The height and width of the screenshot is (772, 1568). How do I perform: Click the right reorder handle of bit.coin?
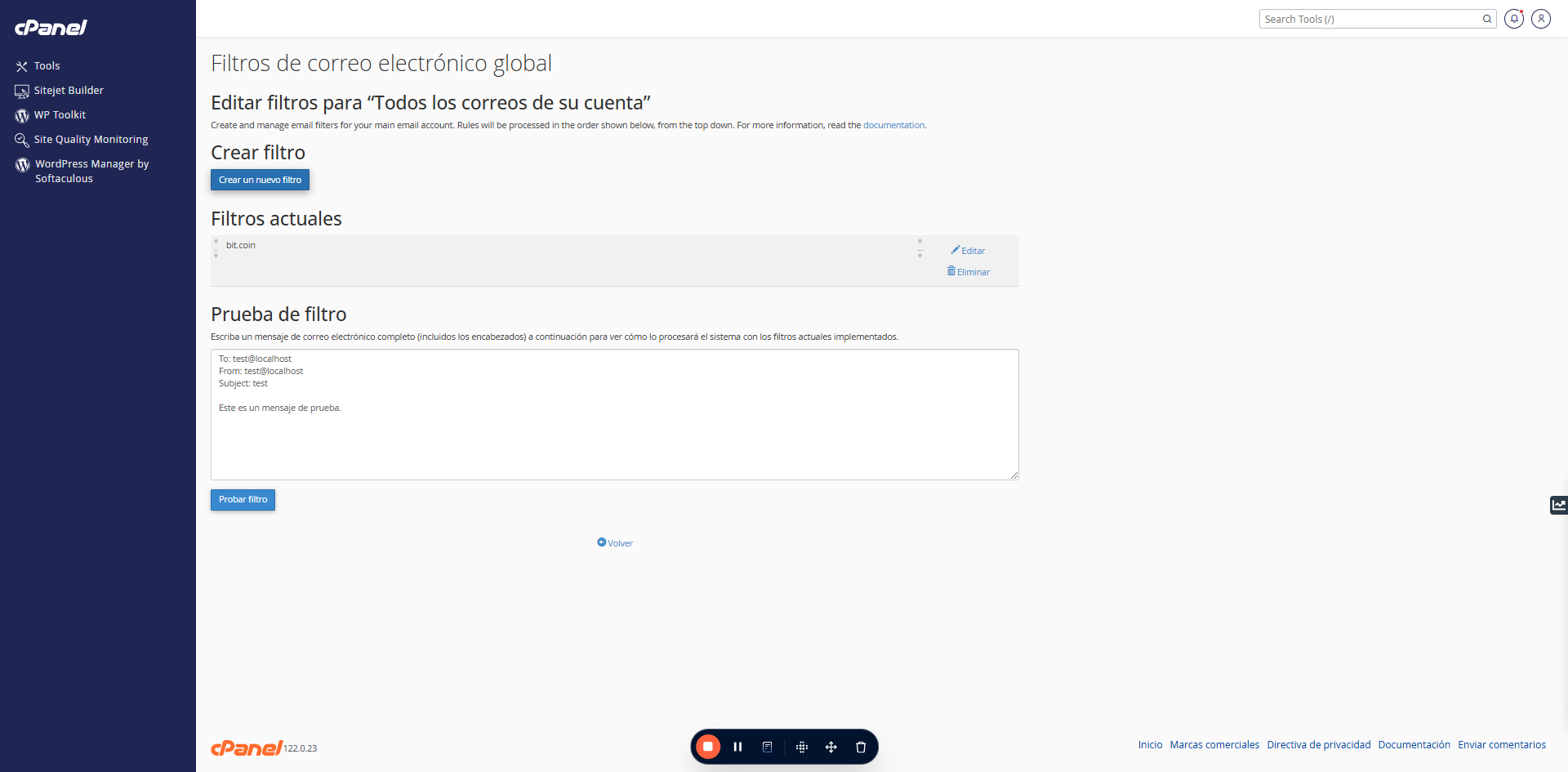(920, 248)
